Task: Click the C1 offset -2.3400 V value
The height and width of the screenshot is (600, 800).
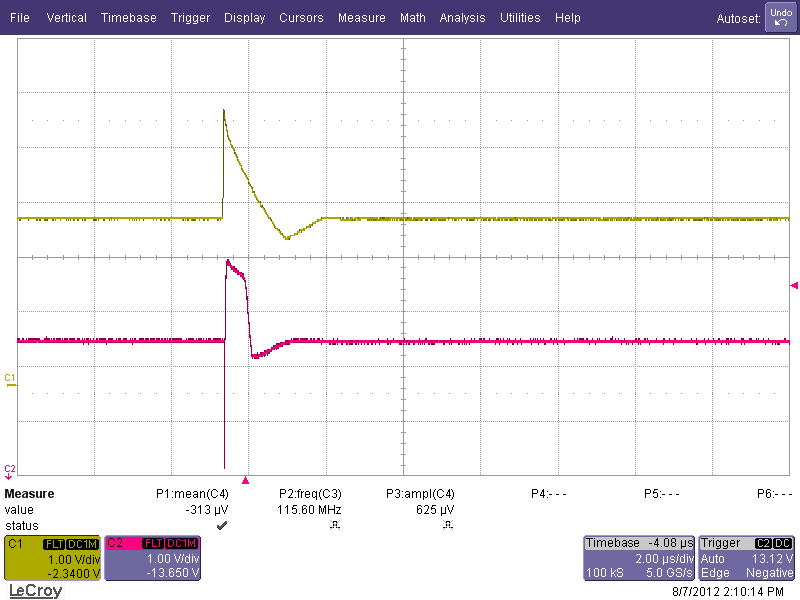Action: [73, 574]
